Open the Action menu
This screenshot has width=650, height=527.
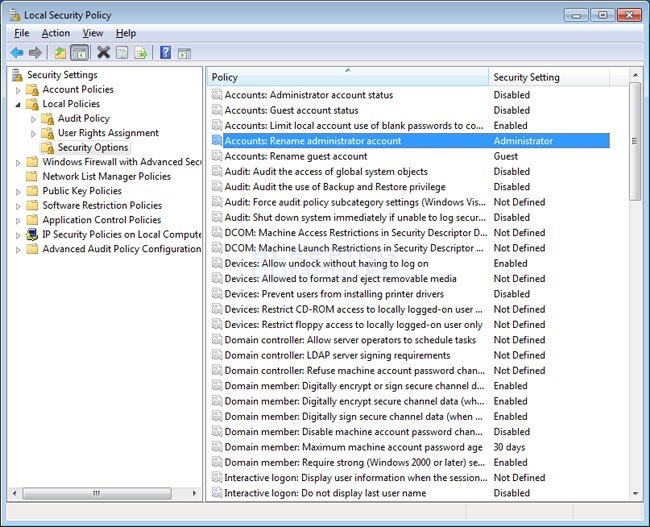click(x=55, y=33)
